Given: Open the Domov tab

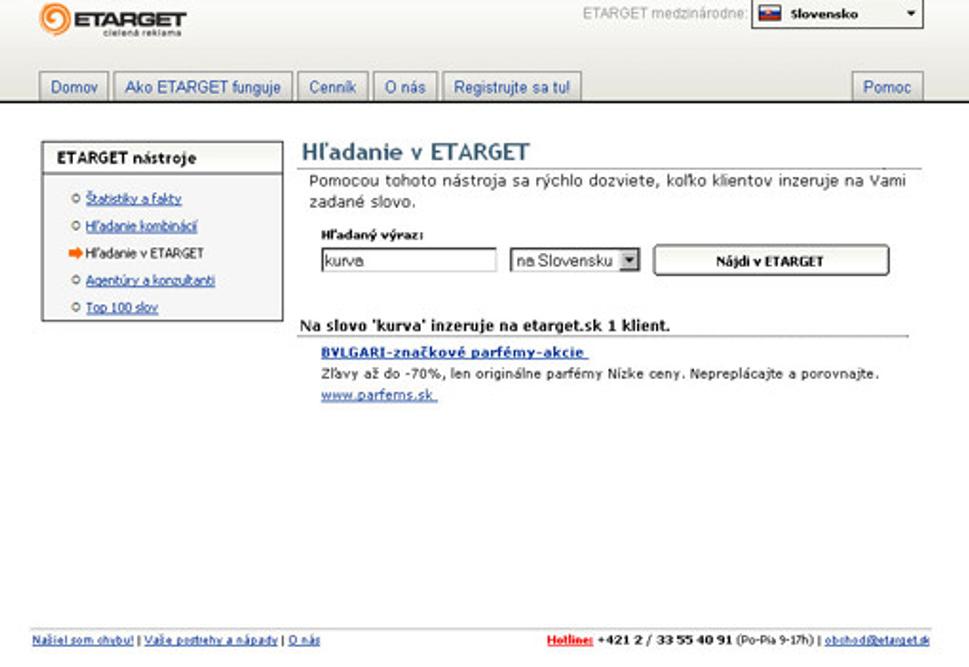Looking at the screenshot, I should click(x=74, y=87).
